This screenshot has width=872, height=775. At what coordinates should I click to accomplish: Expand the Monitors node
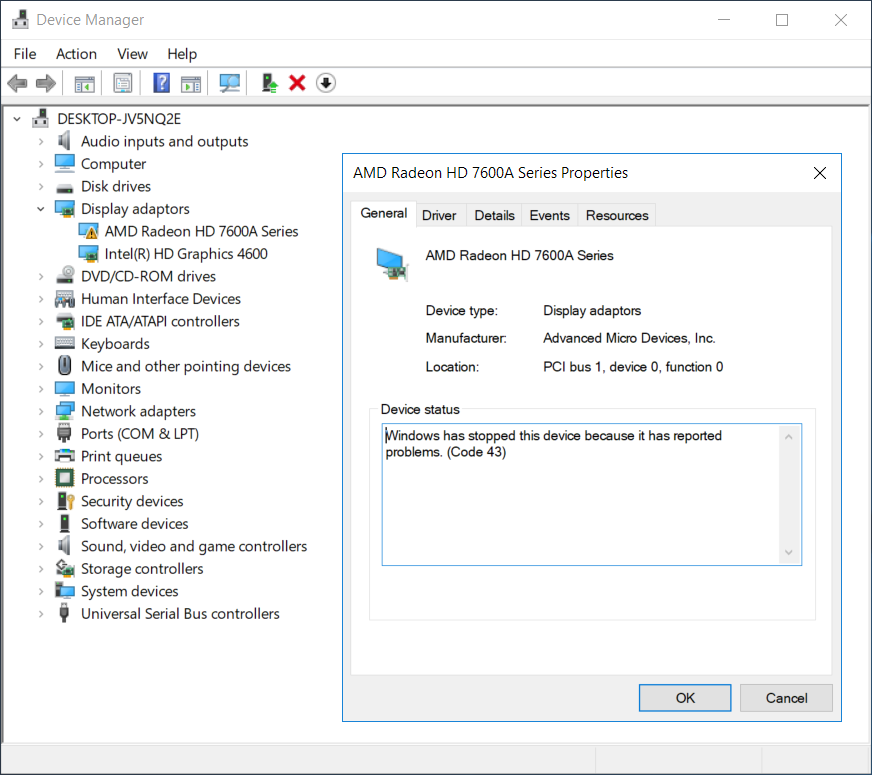pos(41,389)
